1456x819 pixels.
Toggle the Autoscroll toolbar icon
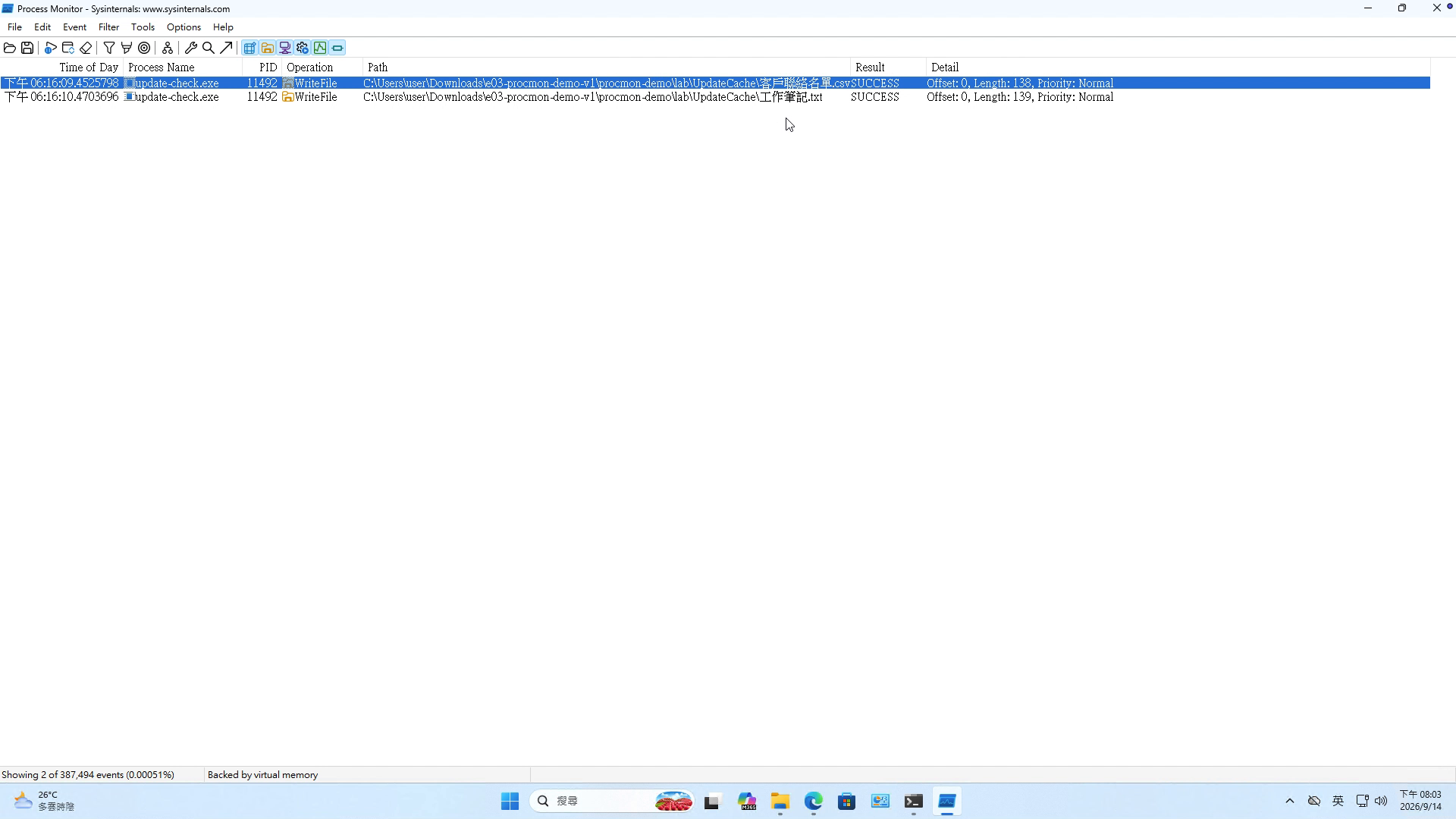click(x=68, y=48)
